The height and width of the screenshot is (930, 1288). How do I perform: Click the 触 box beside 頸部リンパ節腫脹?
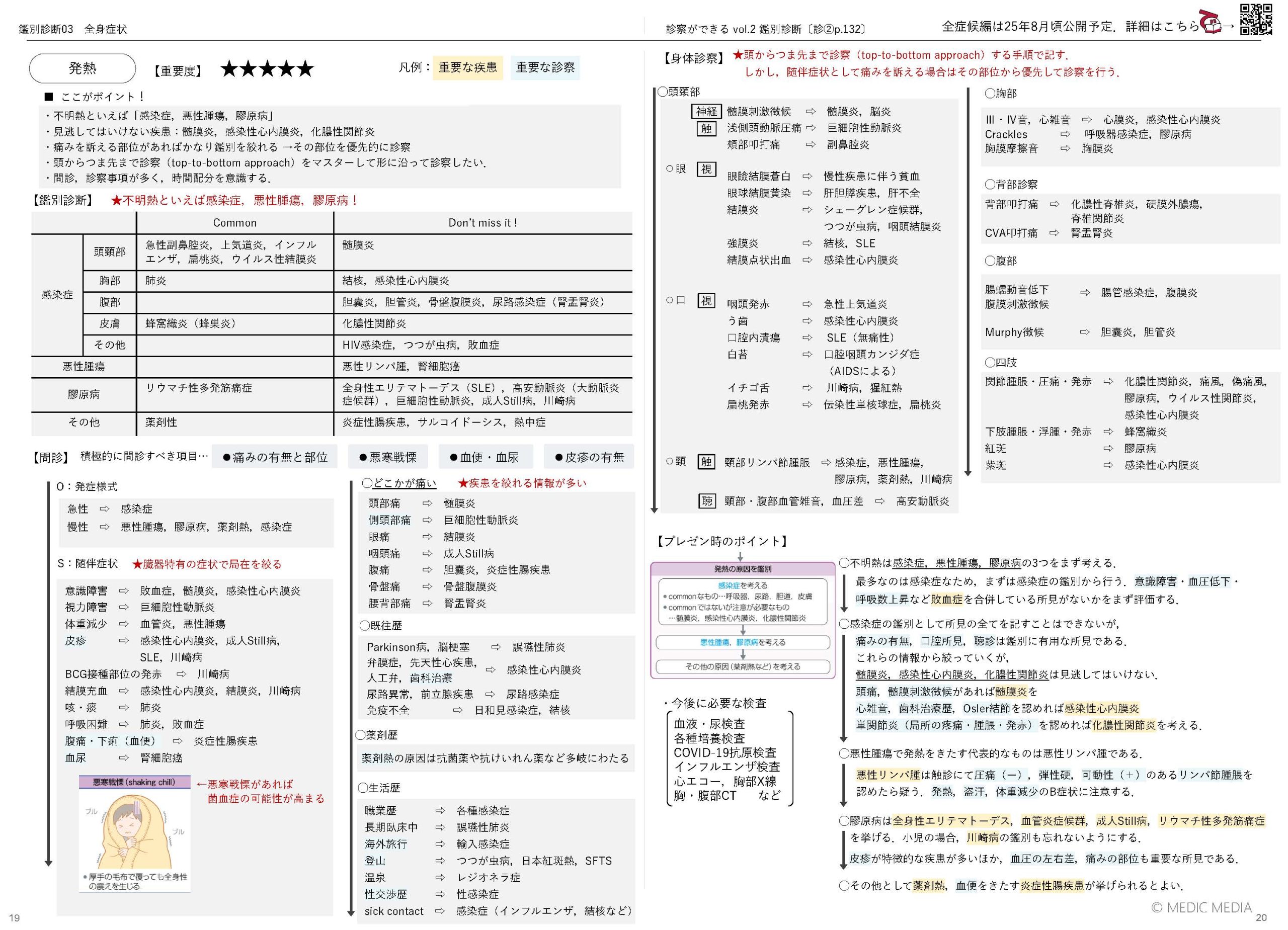pos(706,462)
